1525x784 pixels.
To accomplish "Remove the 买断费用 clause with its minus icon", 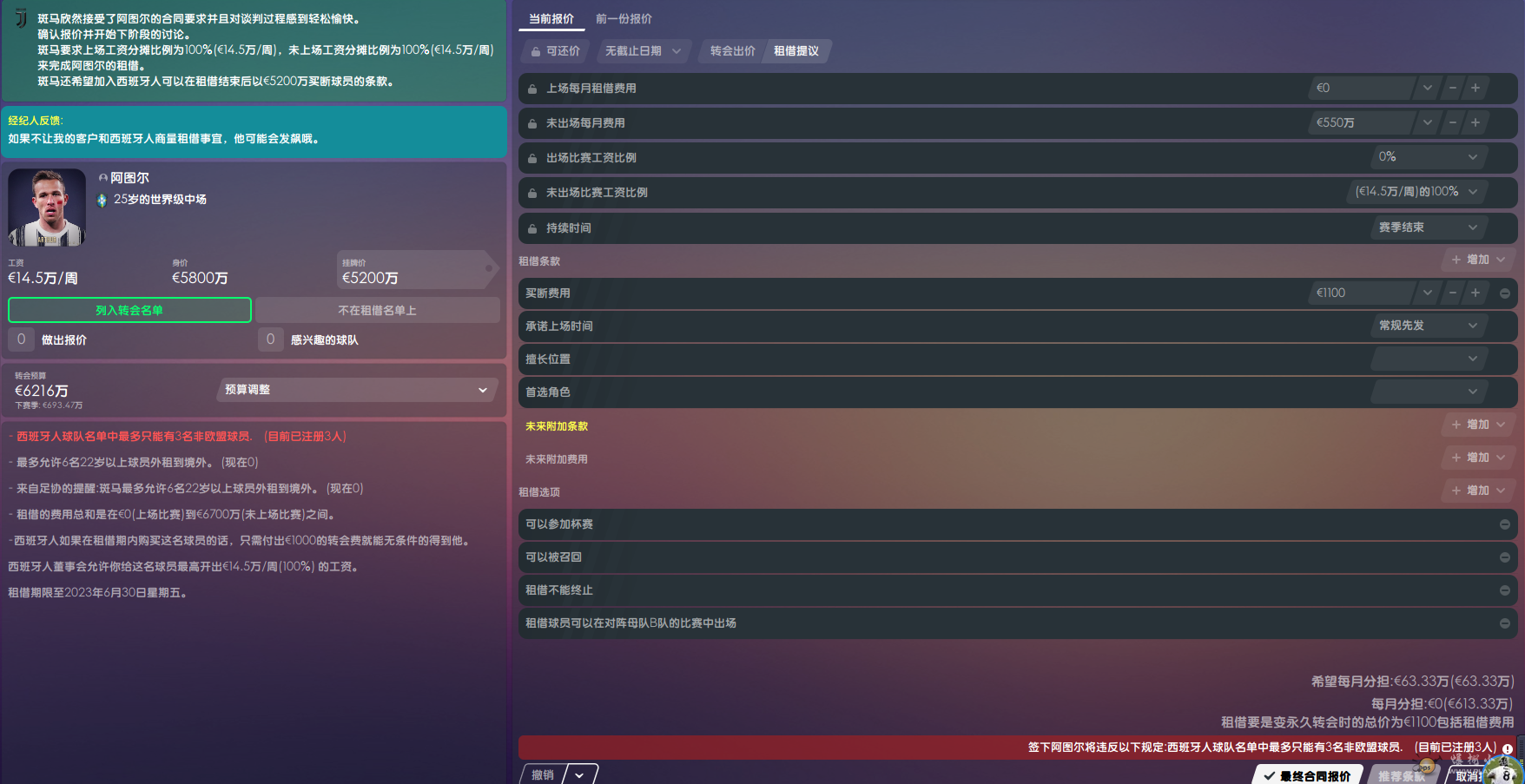I will pos(1504,293).
